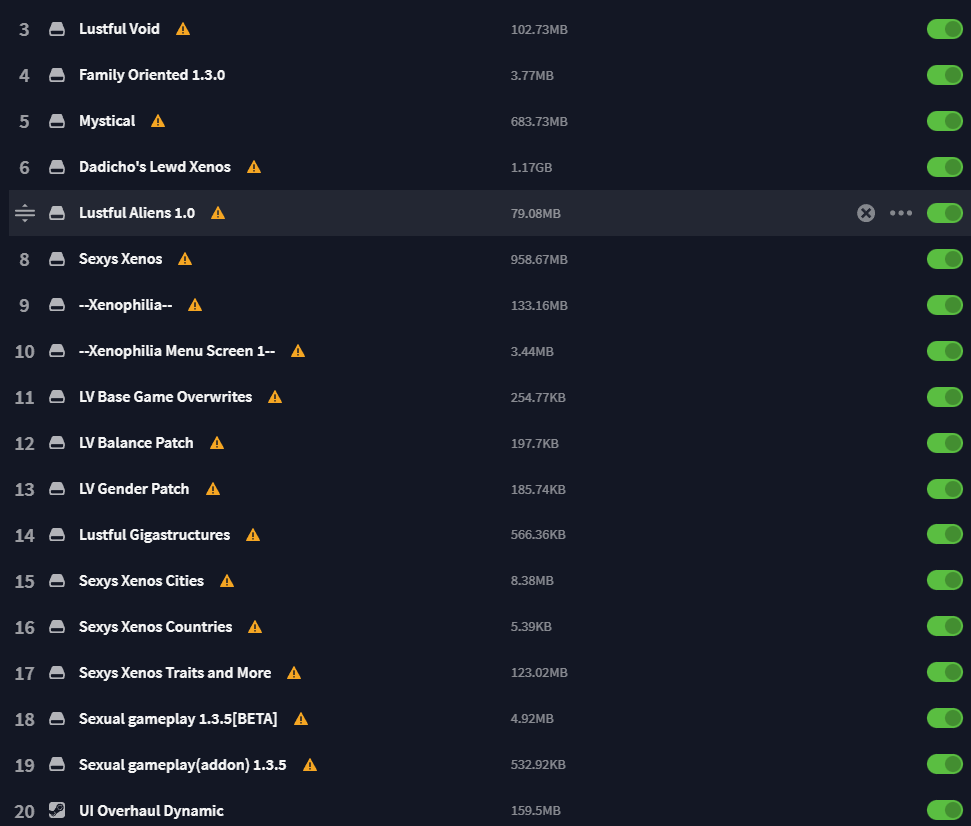Viewport: 971px width, 826px height.
Task: Toggle off Sexys Xenos Traits and More
Action: [x=944, y=672]
